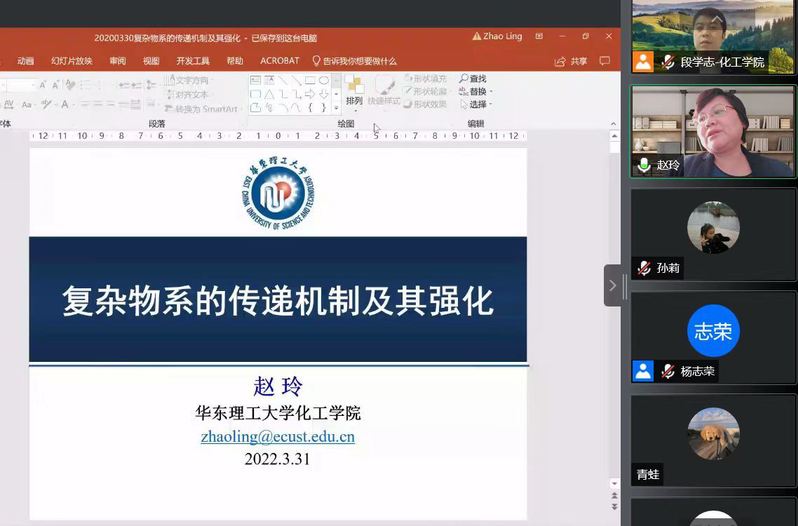Viewport: 798px width, 526px height.
Task: Click 查找 find with magnifier icon
Action: click(x=473, y=78)
